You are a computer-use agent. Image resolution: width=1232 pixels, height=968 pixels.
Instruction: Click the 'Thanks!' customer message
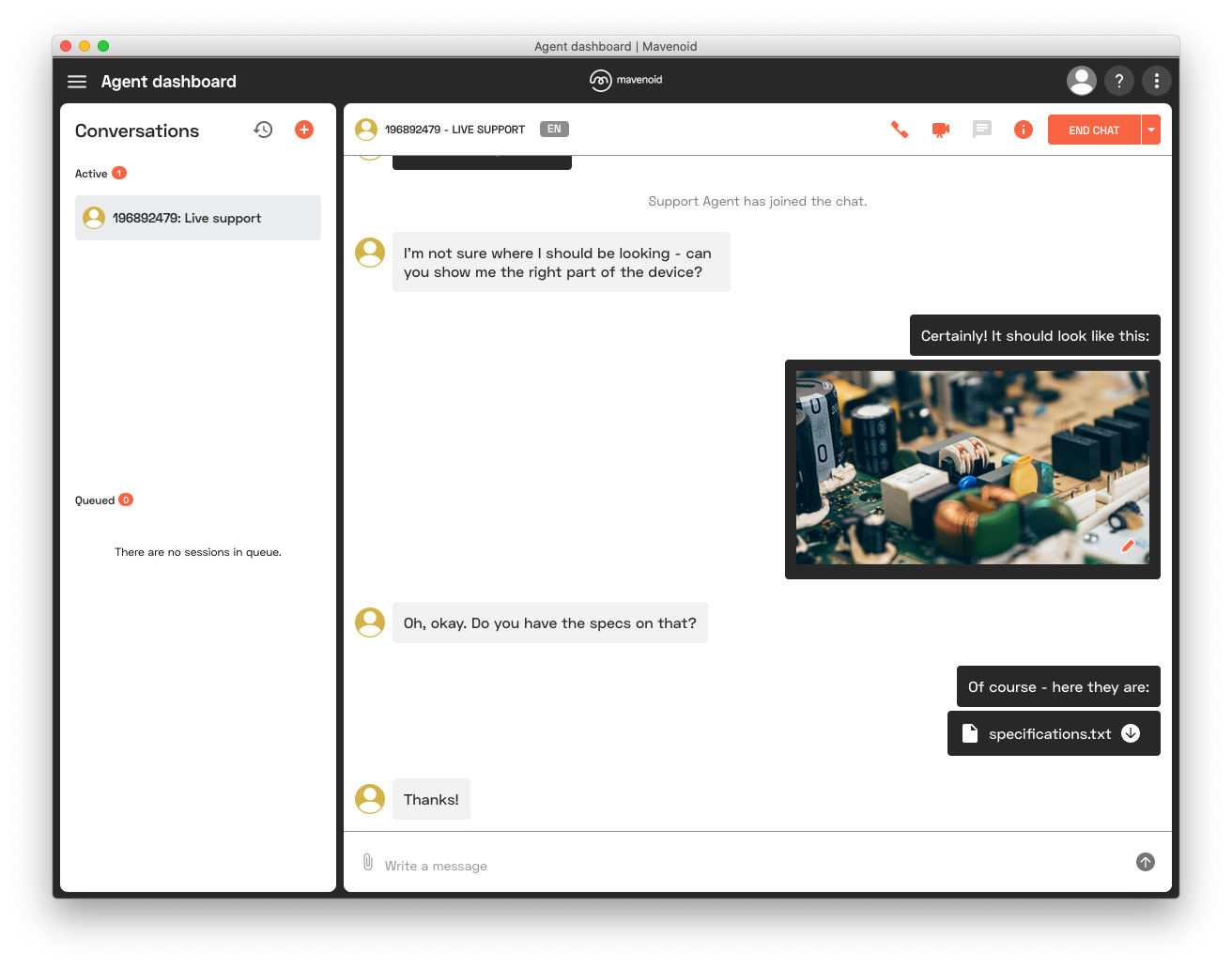tap(431, 799)
